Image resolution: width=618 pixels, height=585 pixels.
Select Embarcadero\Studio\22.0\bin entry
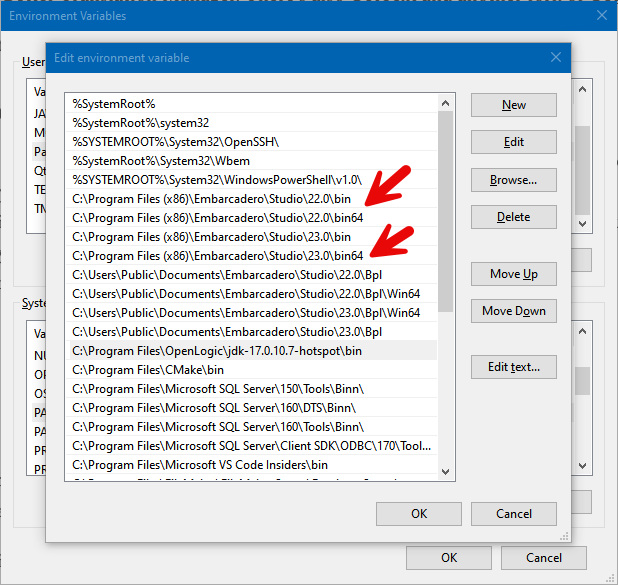pos(251,199)
